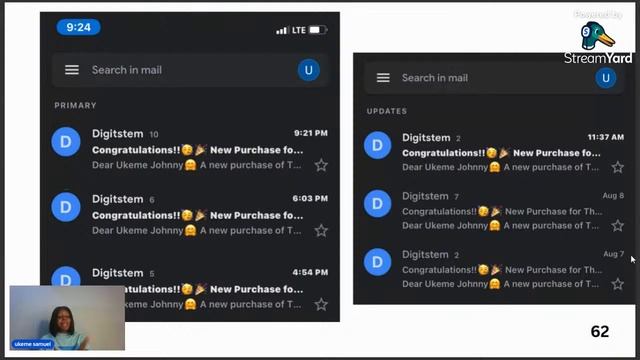Open Digitstem thread received at 4:54 PM
This screenshot has width=640, height=360.
pos(190,289)
